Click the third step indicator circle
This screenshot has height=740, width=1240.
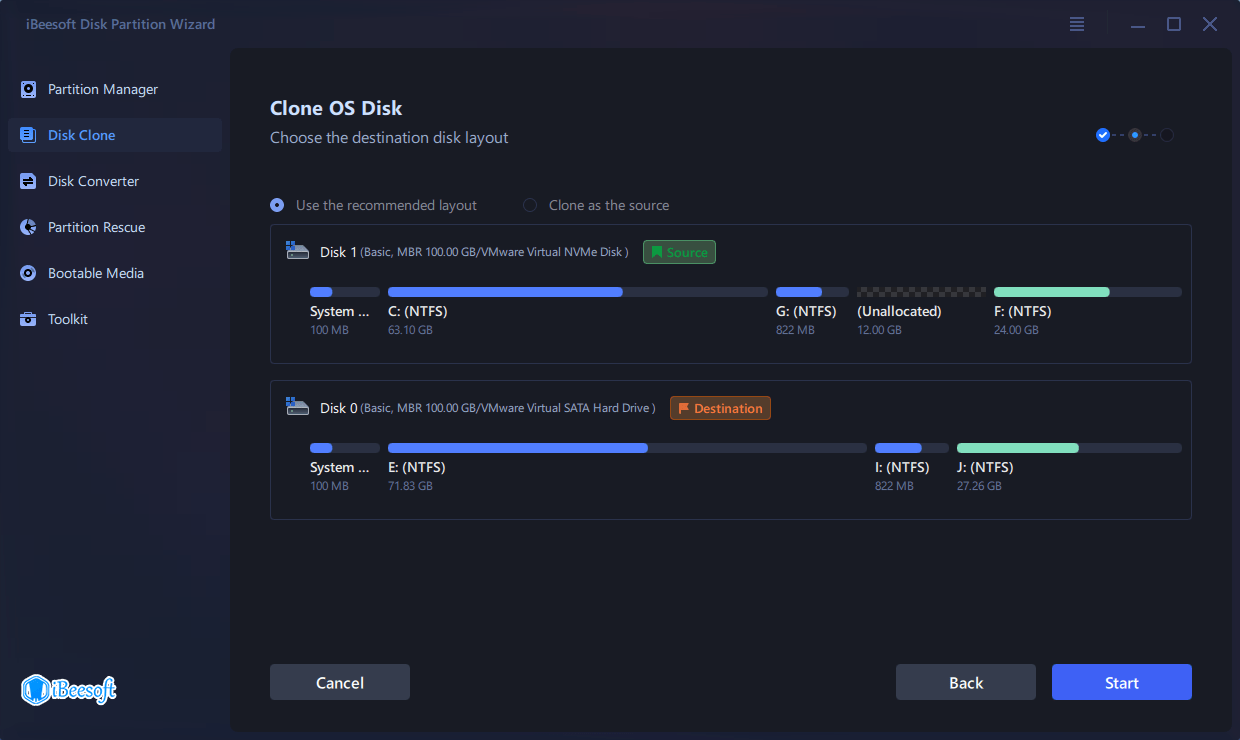[x=1167, y=135]
